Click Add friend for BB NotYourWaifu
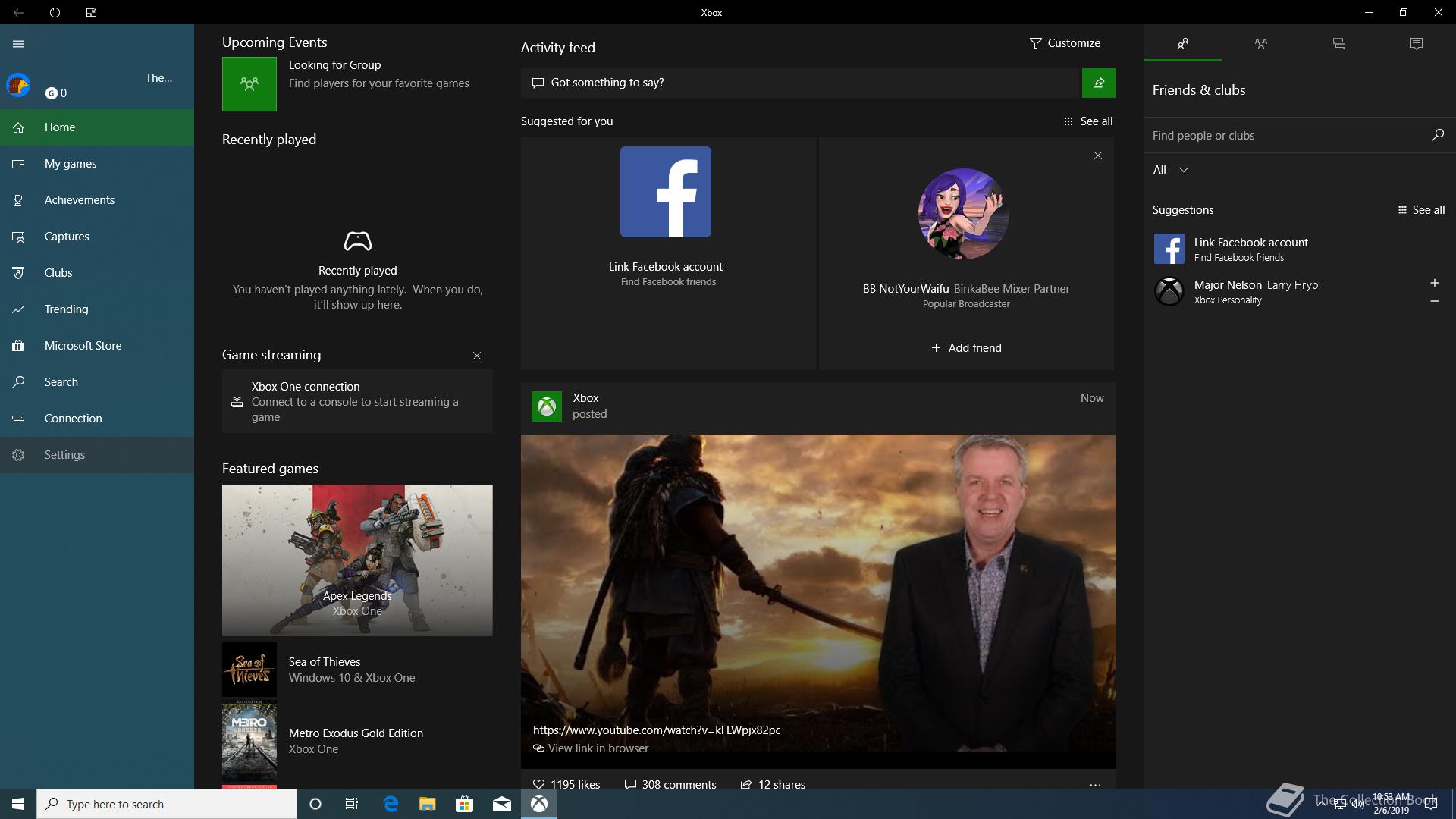The height and width of the screenshot is (819, 1456). (x=966, y=348)
